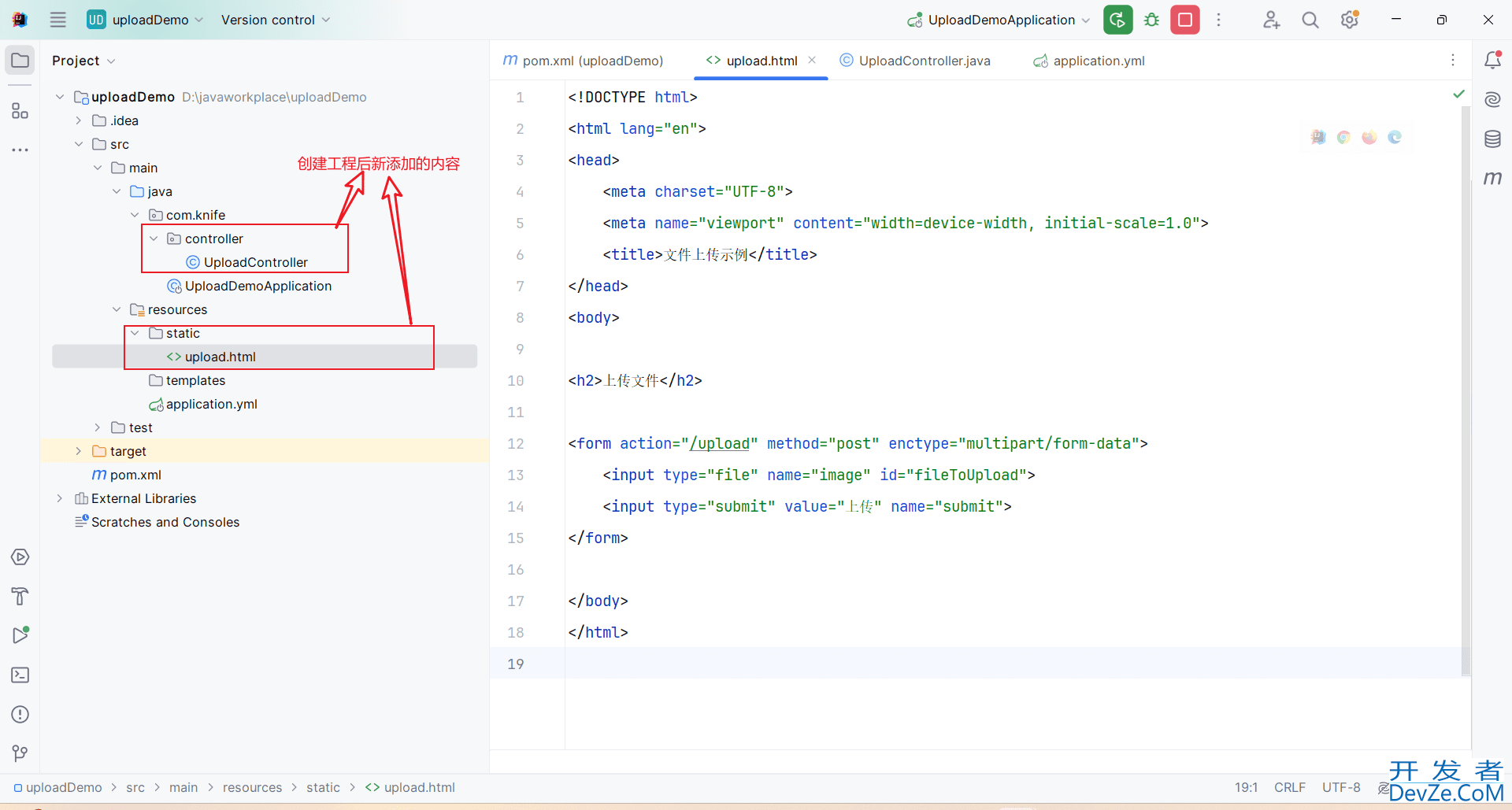
Task: Expand External Libraries node
Action: pos(60,498)
